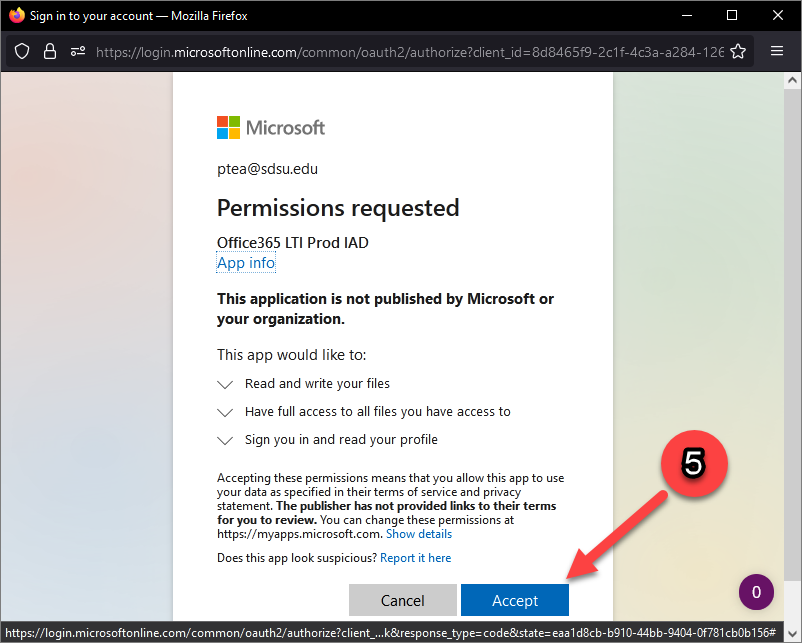Click the address bar URL field
802x643 pixels.
(400, 51)
